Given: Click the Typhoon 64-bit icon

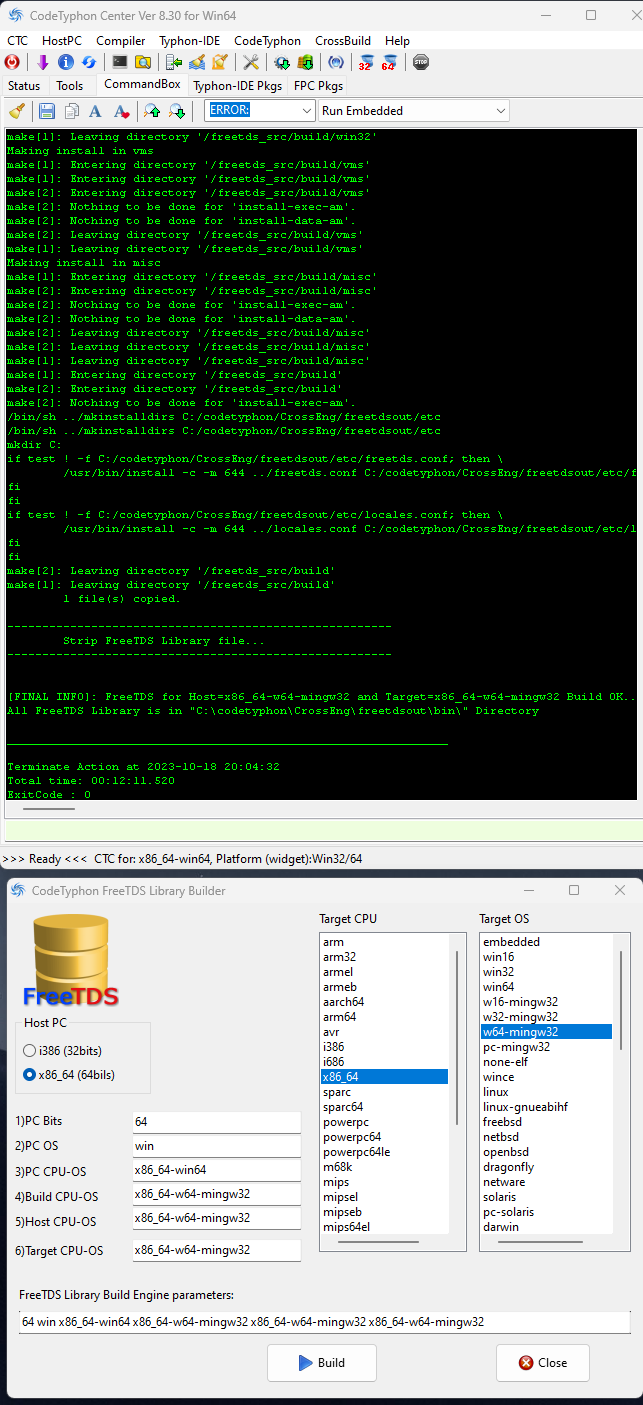Looking at the screenshot, I should (x=389, y=62).
